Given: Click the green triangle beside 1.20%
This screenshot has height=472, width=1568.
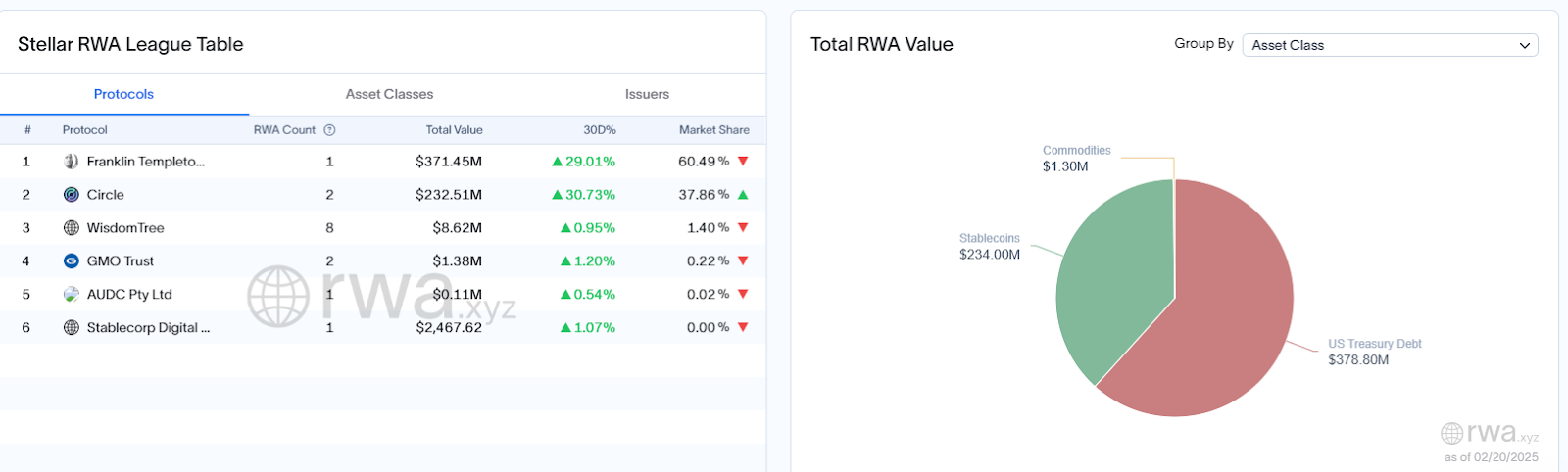Looking at the screenshot, I should pyautogui.click(x=565, y=261).
